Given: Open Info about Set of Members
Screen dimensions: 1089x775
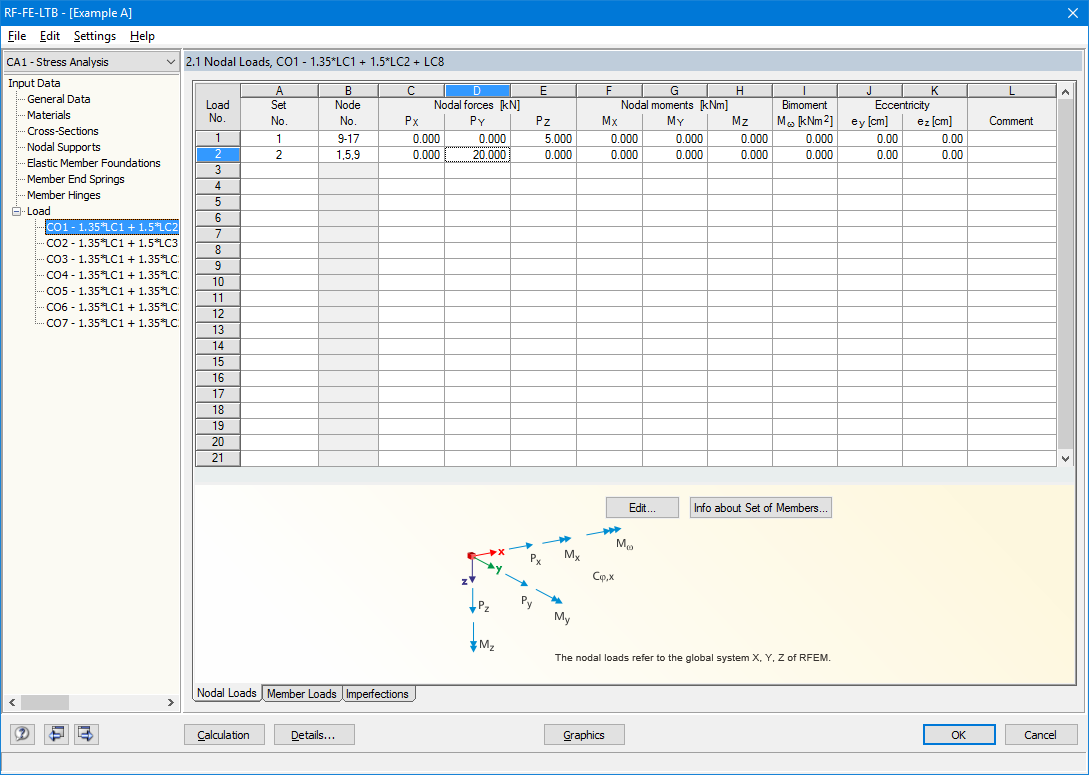Looking at the screenshot, I should [x=760, y=508].
